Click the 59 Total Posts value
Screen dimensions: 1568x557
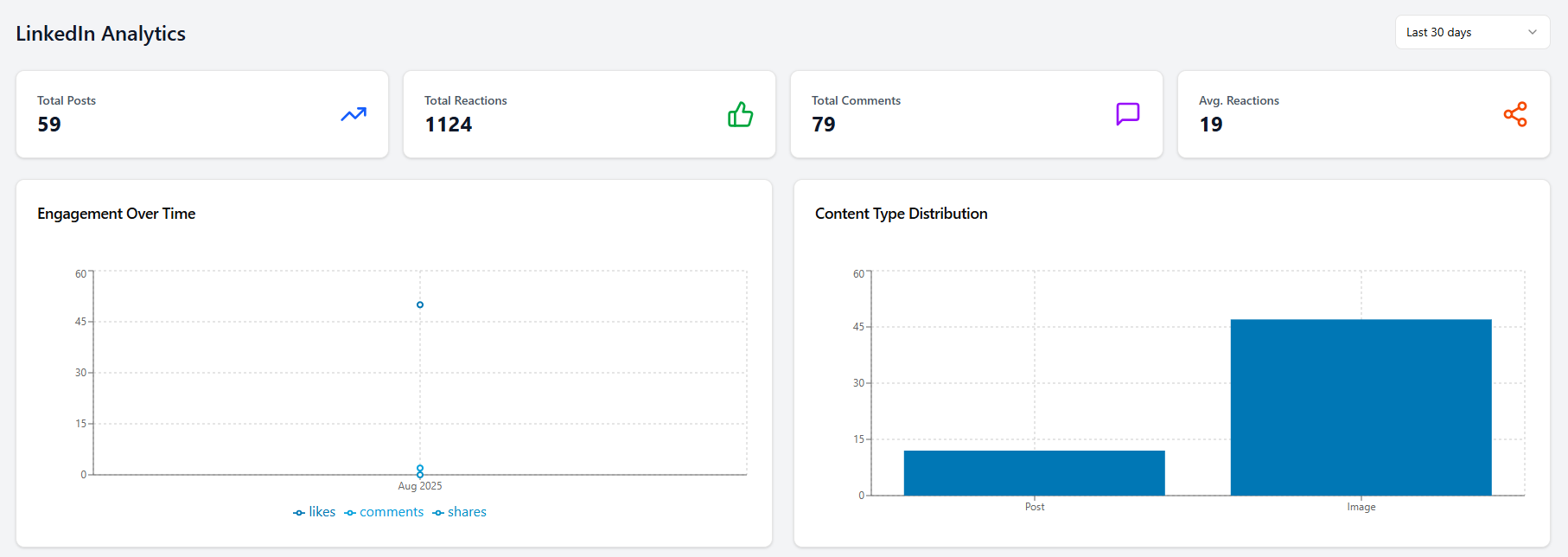pyautogui.click(x=49, y=125)
